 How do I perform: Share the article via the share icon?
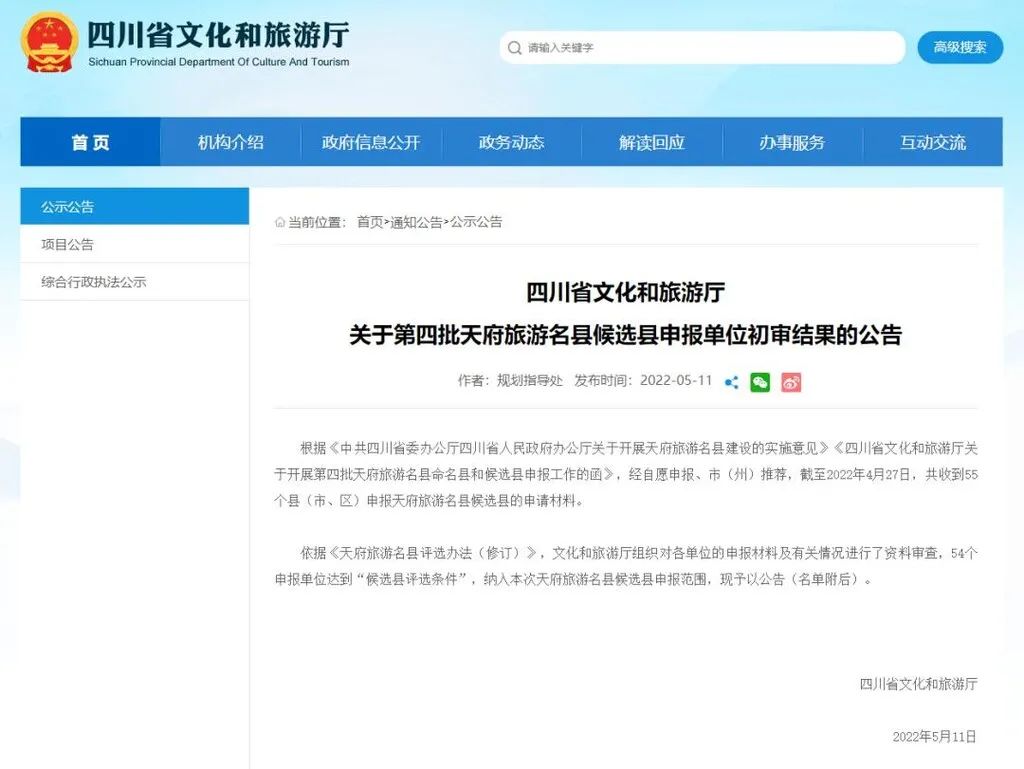click(731, 382)
